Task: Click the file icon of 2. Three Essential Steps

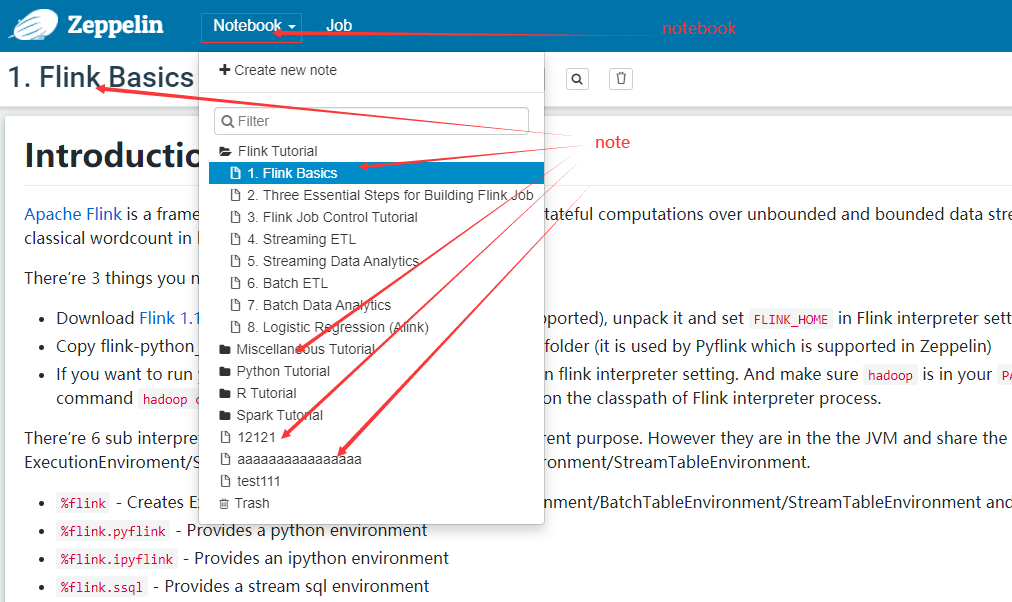Action: pos(236,195)
